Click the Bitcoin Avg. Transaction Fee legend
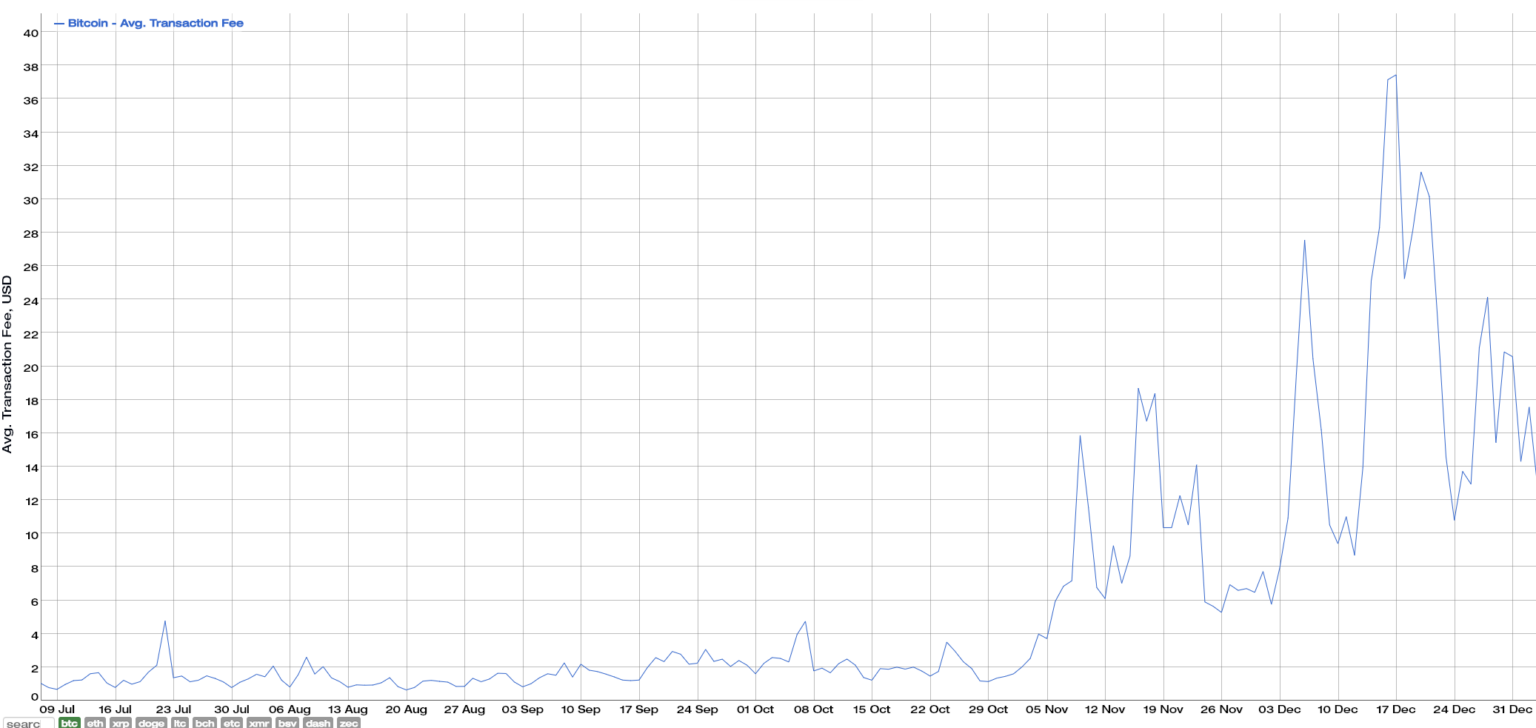Image resolution: width=1536 pixels, height=728 pixels. 155,22
